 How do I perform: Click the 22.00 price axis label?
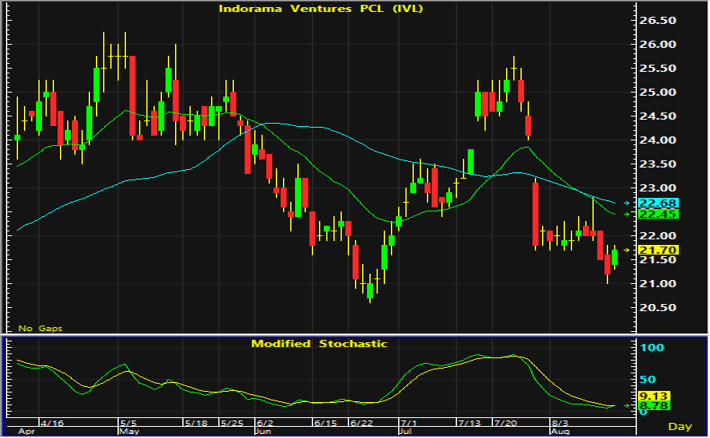[657, 236]
